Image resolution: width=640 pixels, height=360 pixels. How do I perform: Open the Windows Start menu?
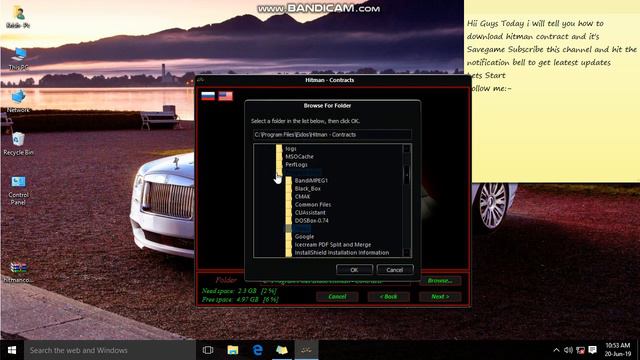[x=12, y=350]
